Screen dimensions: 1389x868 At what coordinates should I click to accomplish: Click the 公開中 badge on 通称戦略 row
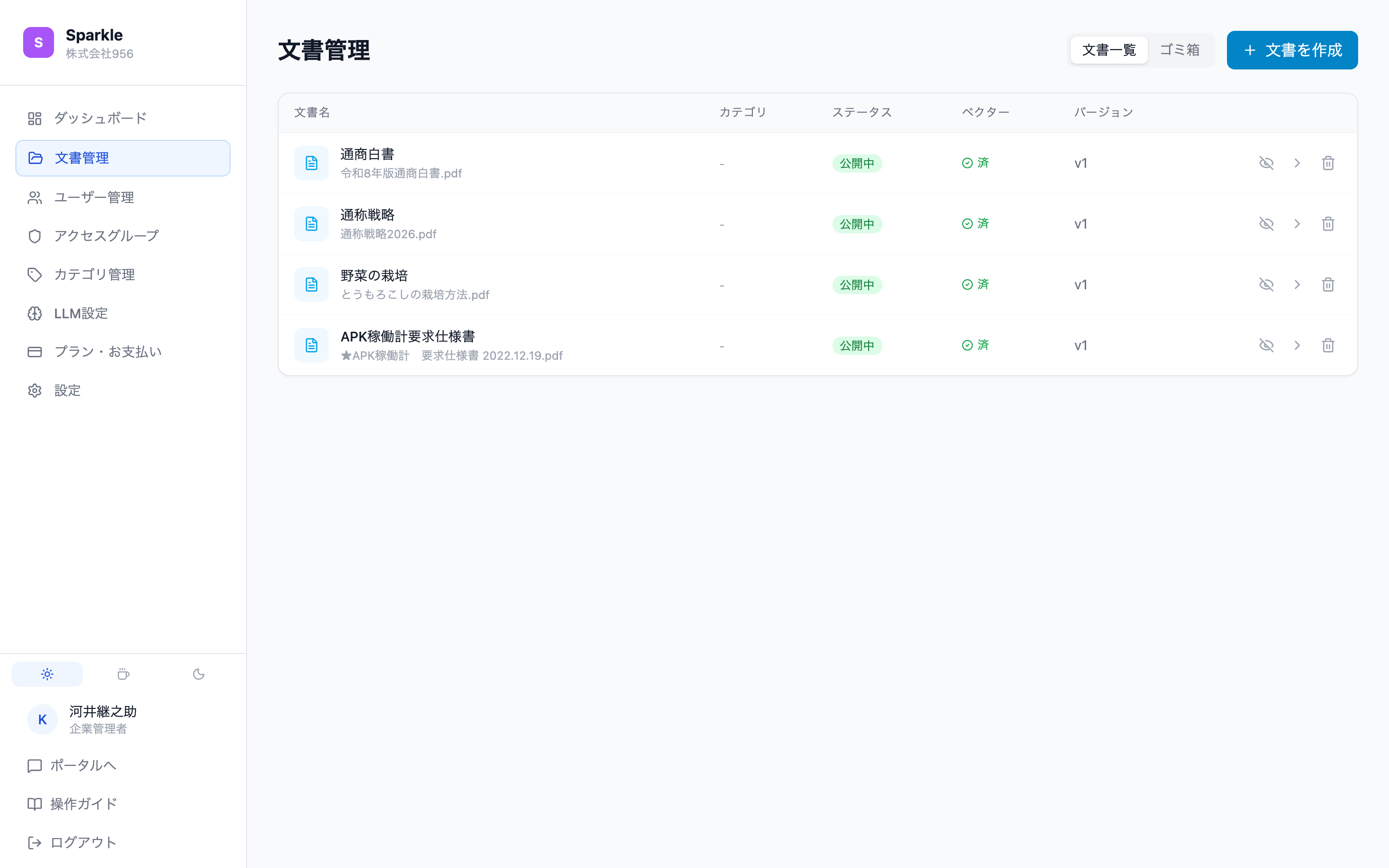click(857, 224)
